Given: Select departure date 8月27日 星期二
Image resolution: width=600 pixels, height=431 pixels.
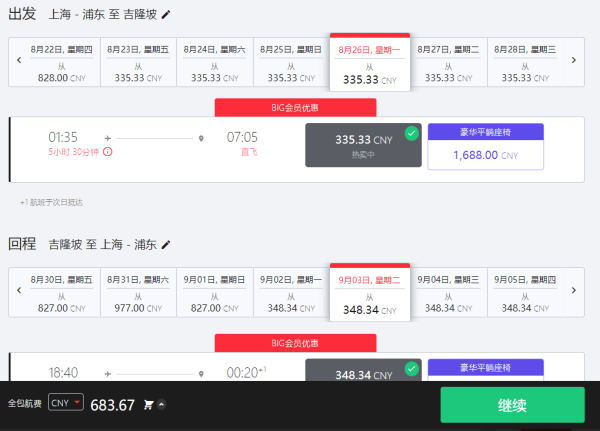Looking at the screenshot, I should (448, 62).
